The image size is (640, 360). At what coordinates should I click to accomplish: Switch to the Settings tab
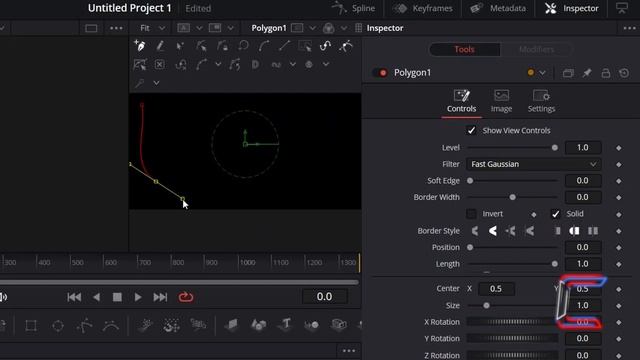click(x=541, y=101)
